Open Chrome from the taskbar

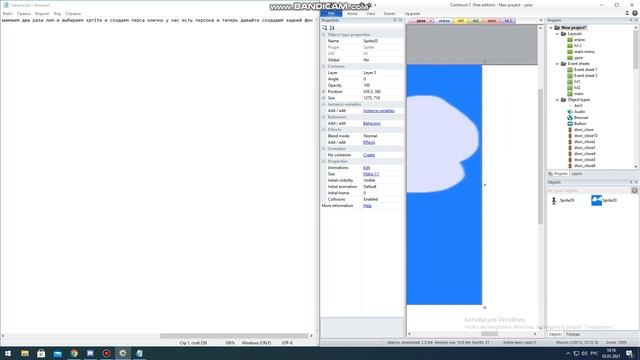pos(74,353)
